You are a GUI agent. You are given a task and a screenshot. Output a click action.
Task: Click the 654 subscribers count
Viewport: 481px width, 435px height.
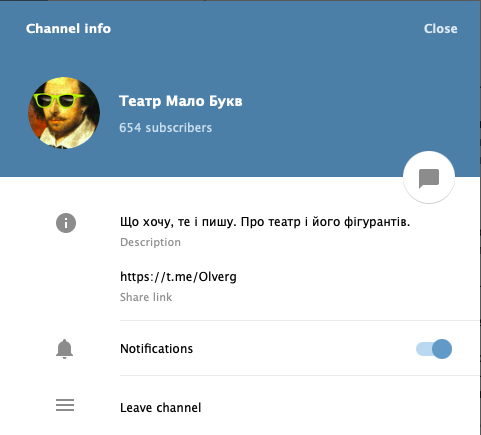click(x=165, y=128)
